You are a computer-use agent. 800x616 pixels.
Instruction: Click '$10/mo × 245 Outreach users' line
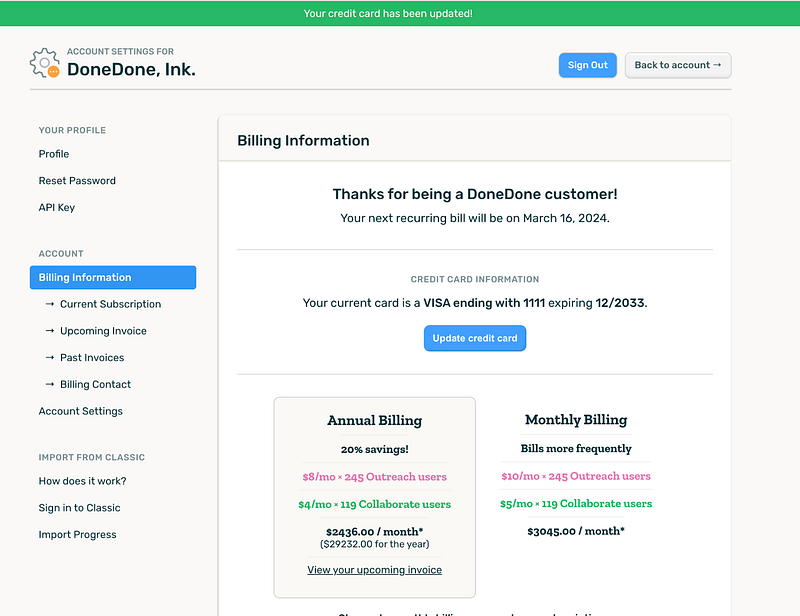pyautogui.click(x=576, y=476)
